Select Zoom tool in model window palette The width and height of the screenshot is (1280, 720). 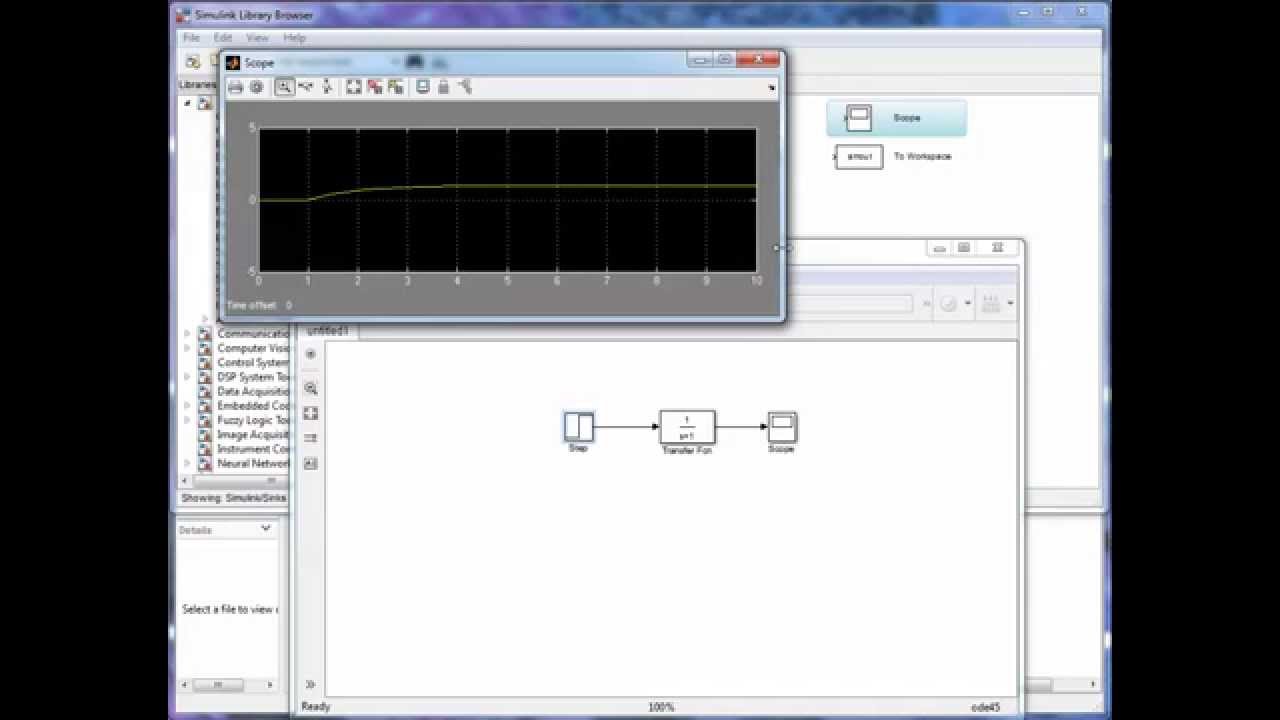[x=311, y=388]
